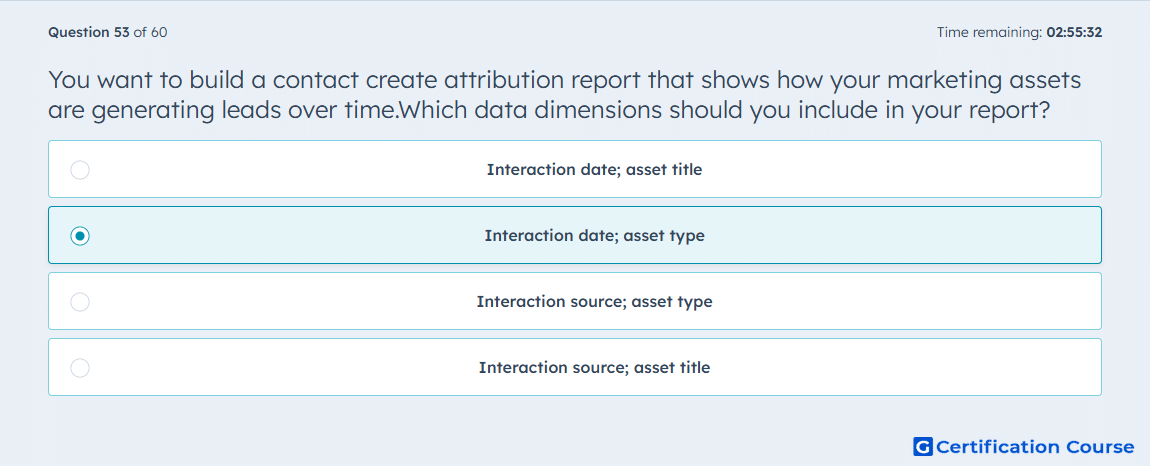Click the bold 'Question 53' label

[x=89, y=32]
